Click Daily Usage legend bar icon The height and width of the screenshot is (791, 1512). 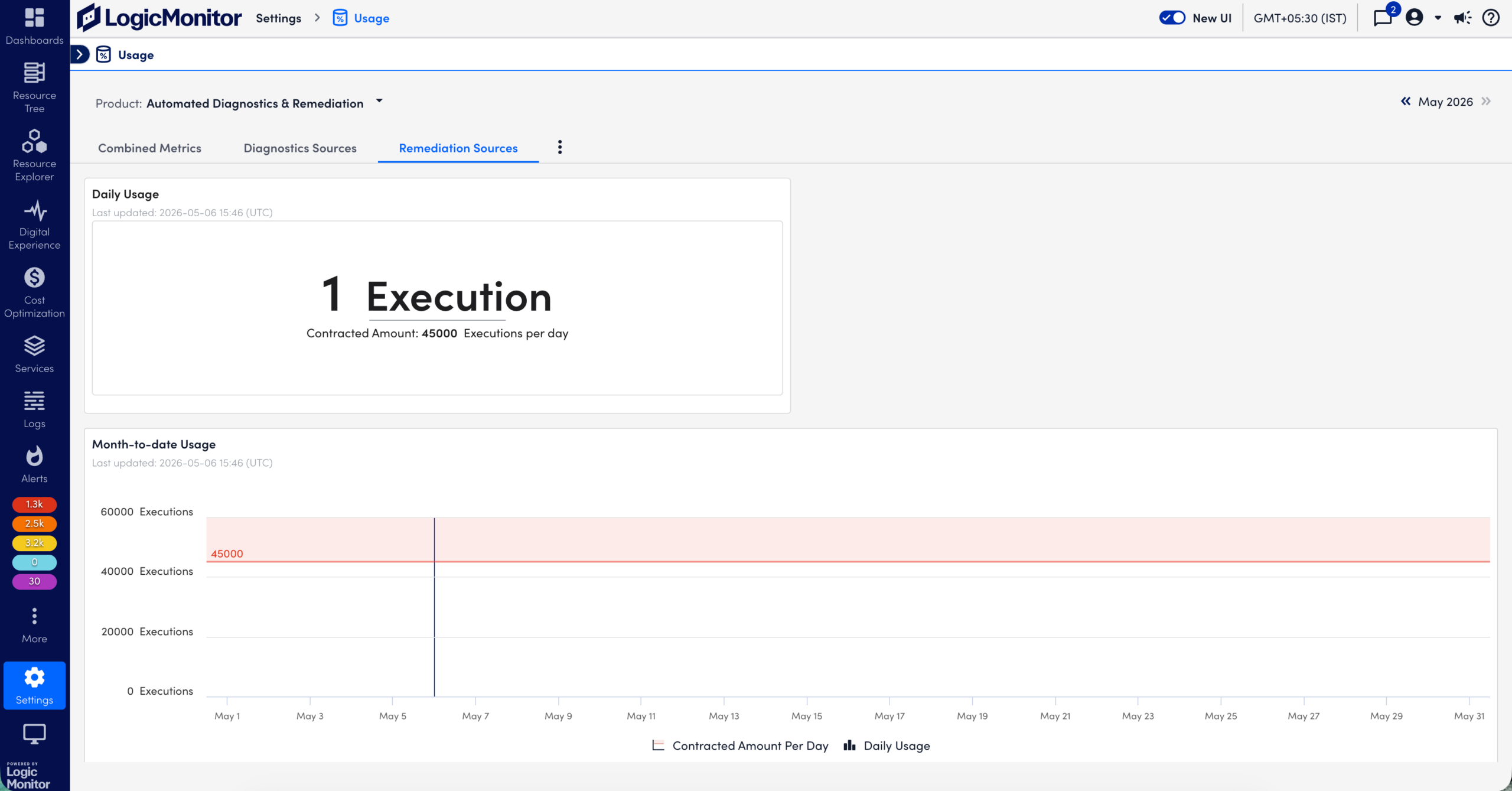point(849,745)
